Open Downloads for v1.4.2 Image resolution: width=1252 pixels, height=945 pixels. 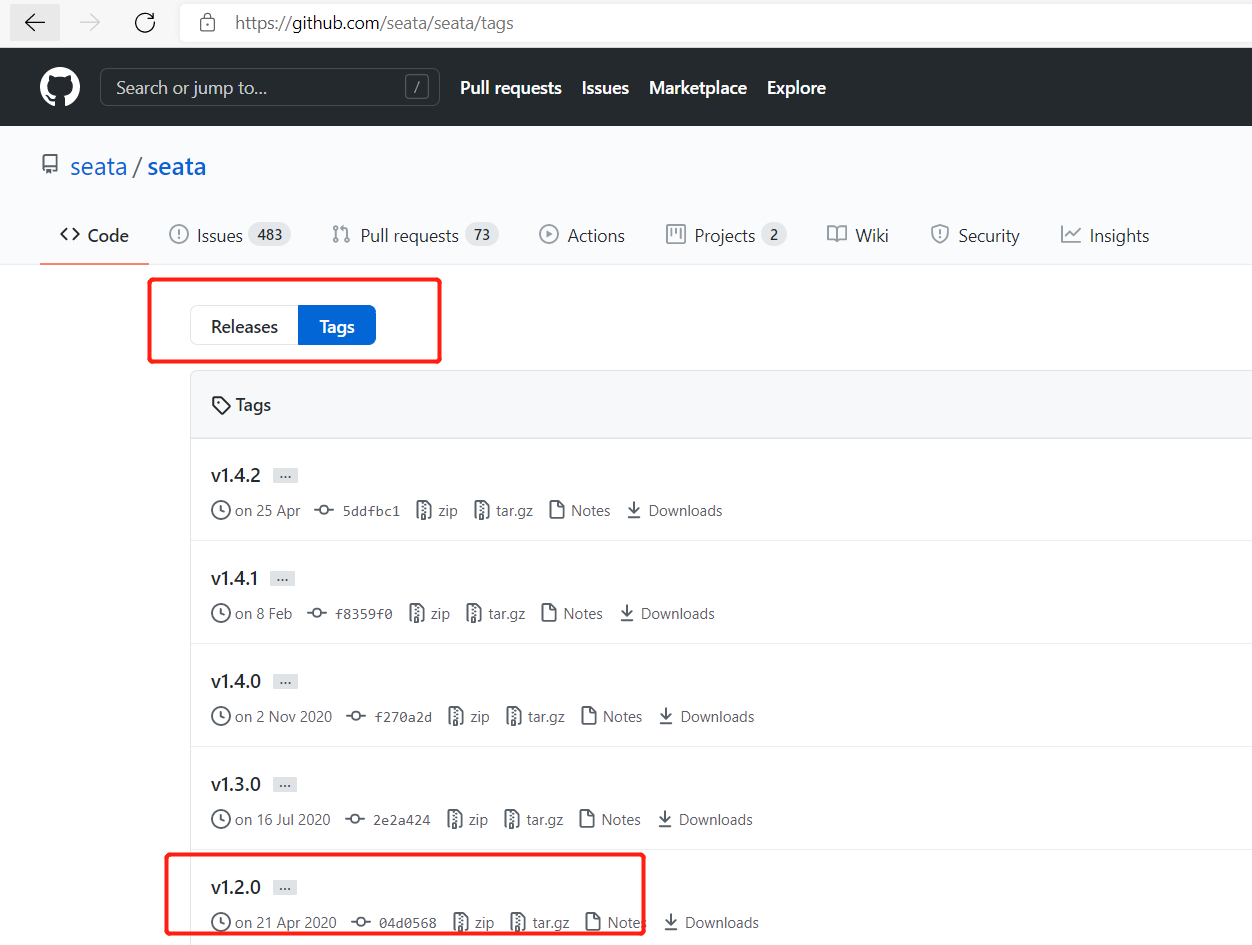tap(674, 510)
